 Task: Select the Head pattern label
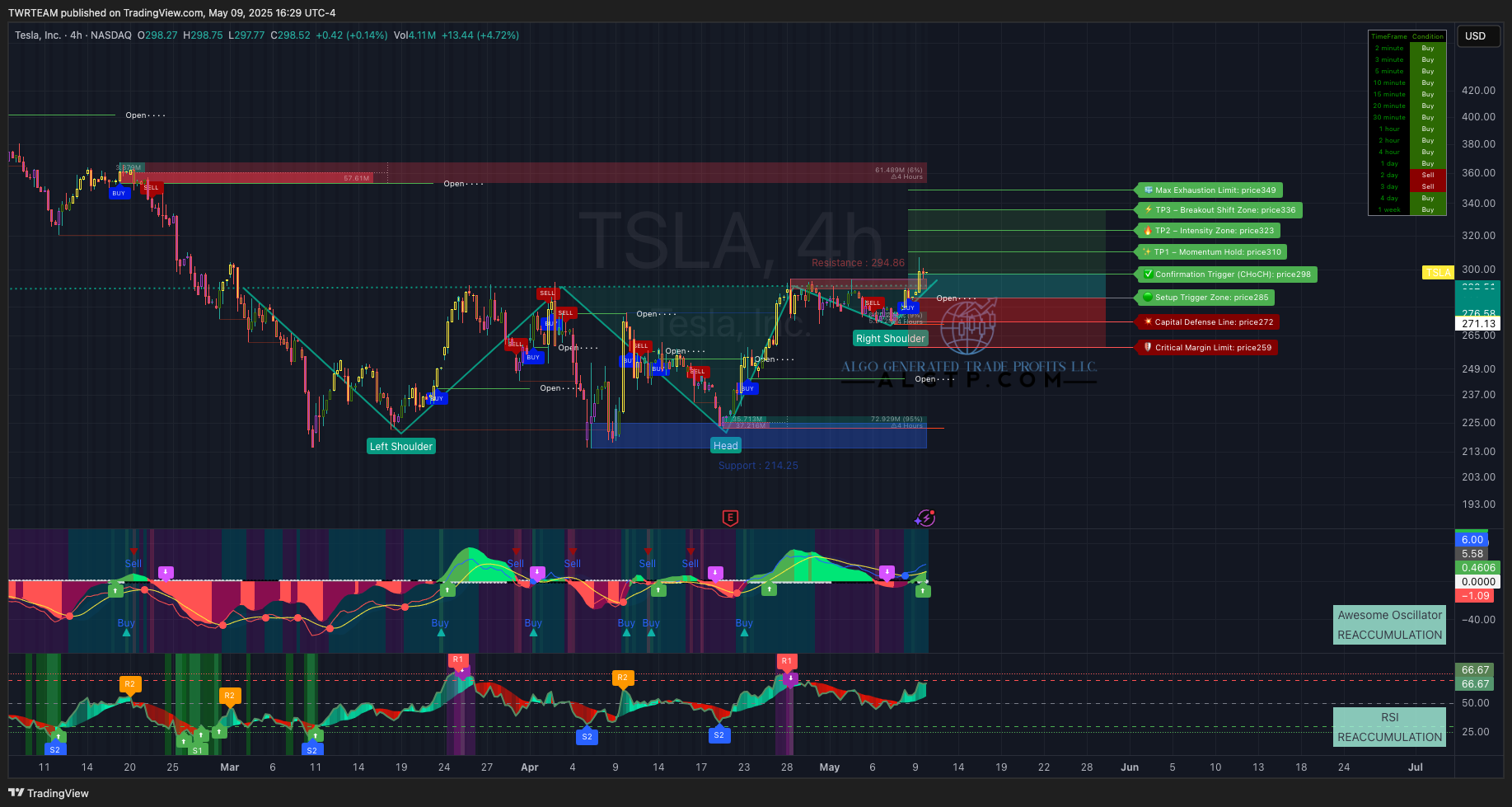coord(726,445)
